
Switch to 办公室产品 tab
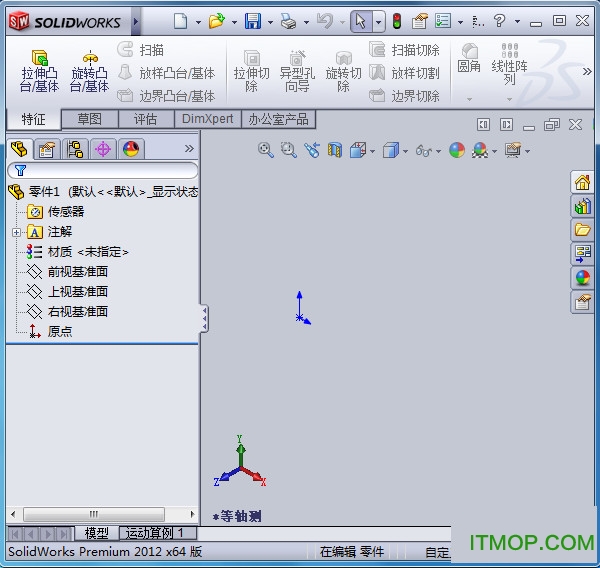point(278,119)
